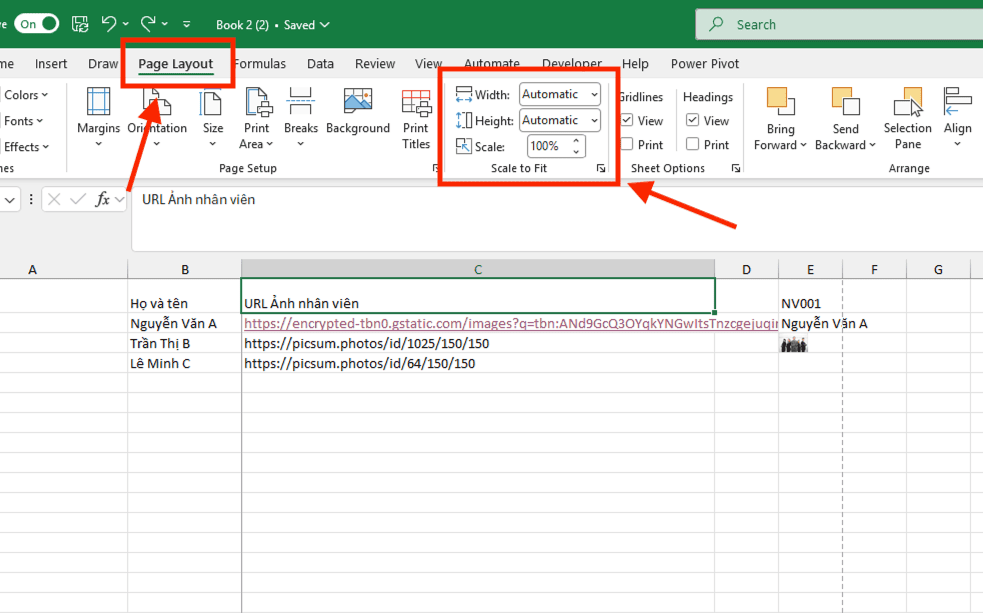983x613 pixels.
Task: Open the Print Area menu
Action: [256, 118]
